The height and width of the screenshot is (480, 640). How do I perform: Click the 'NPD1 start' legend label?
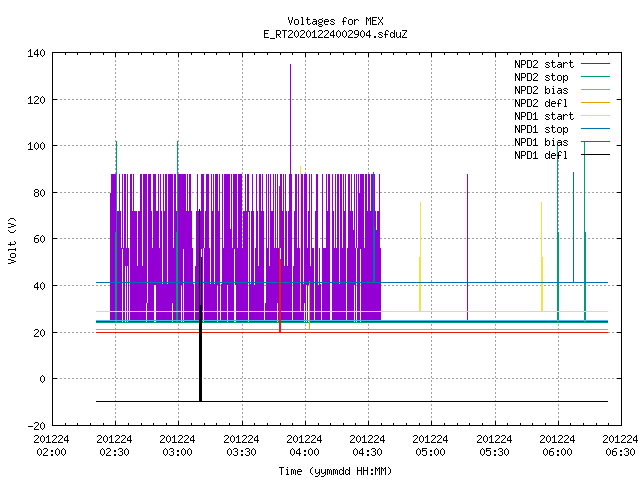[544, 116]
